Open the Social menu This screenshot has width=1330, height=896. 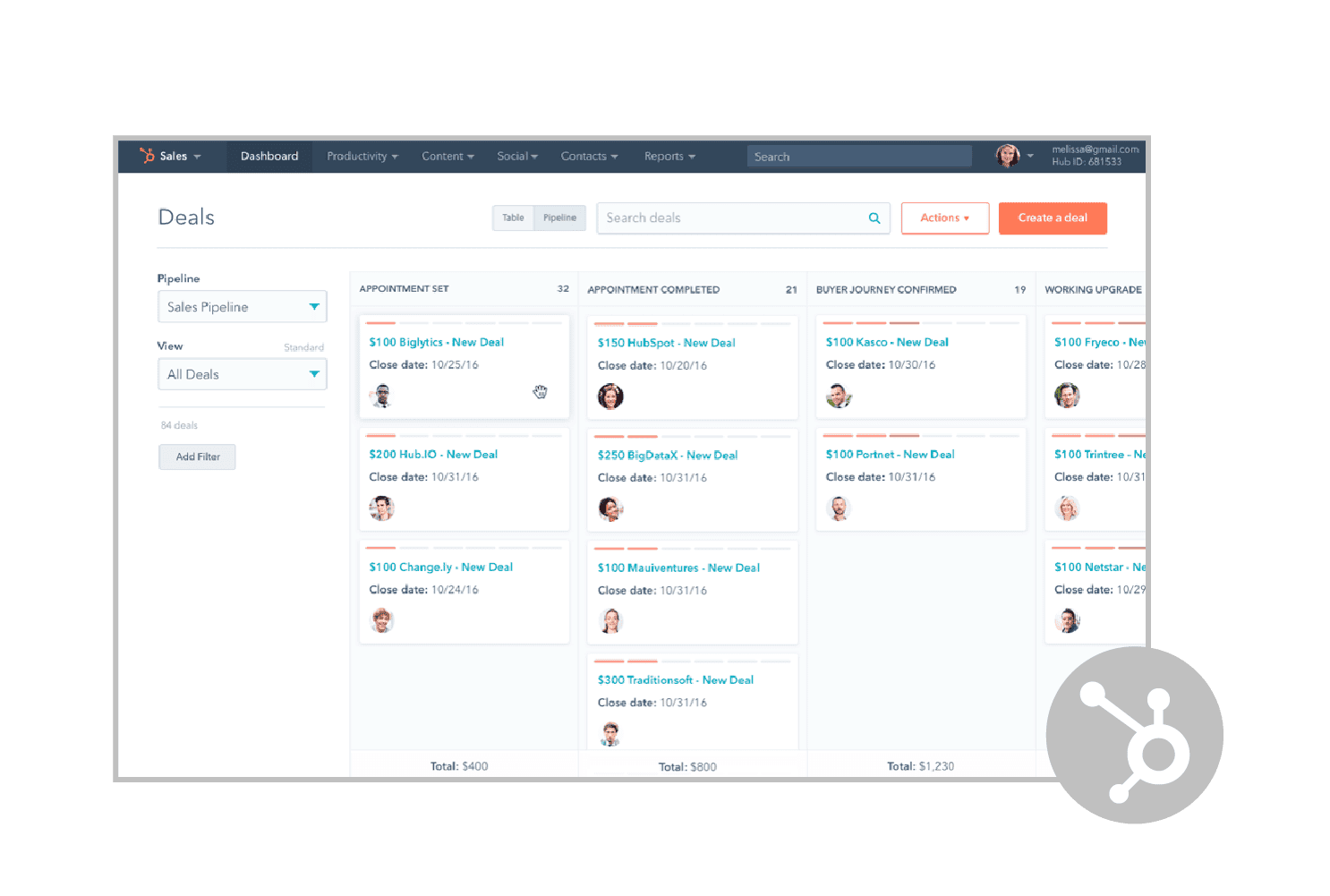pos(517,156)
